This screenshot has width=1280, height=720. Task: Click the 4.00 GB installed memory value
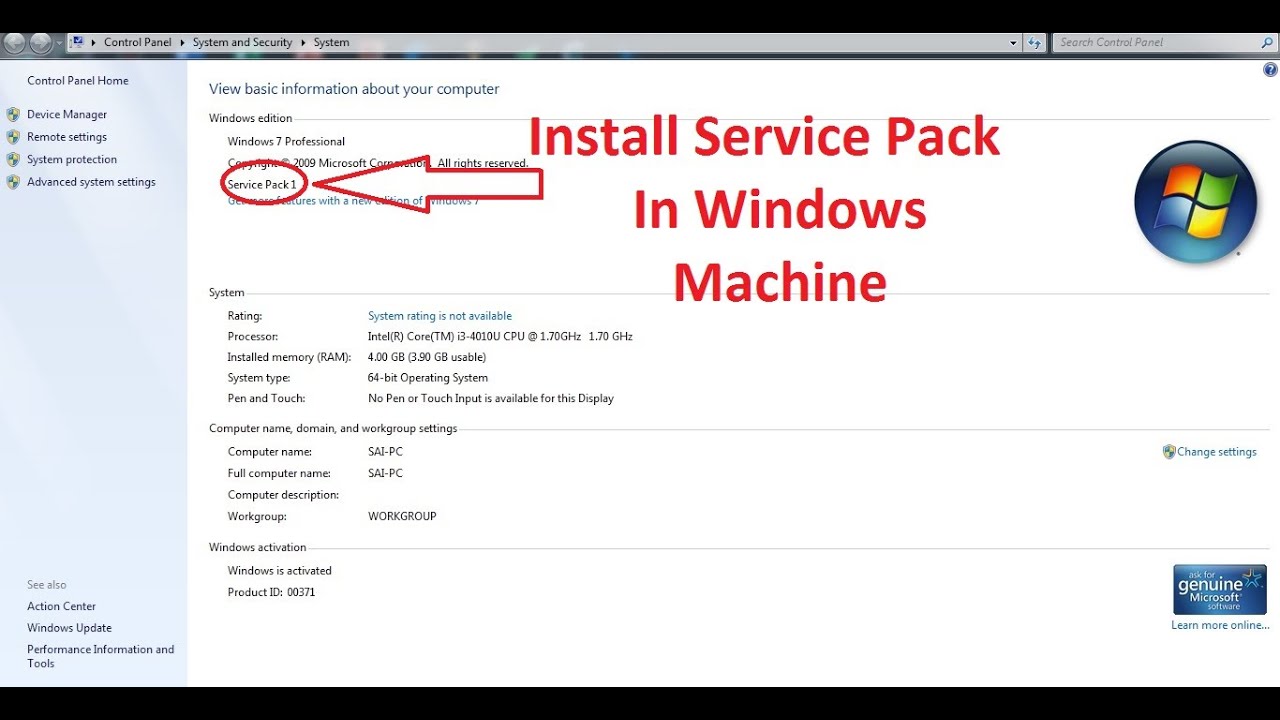427,357
